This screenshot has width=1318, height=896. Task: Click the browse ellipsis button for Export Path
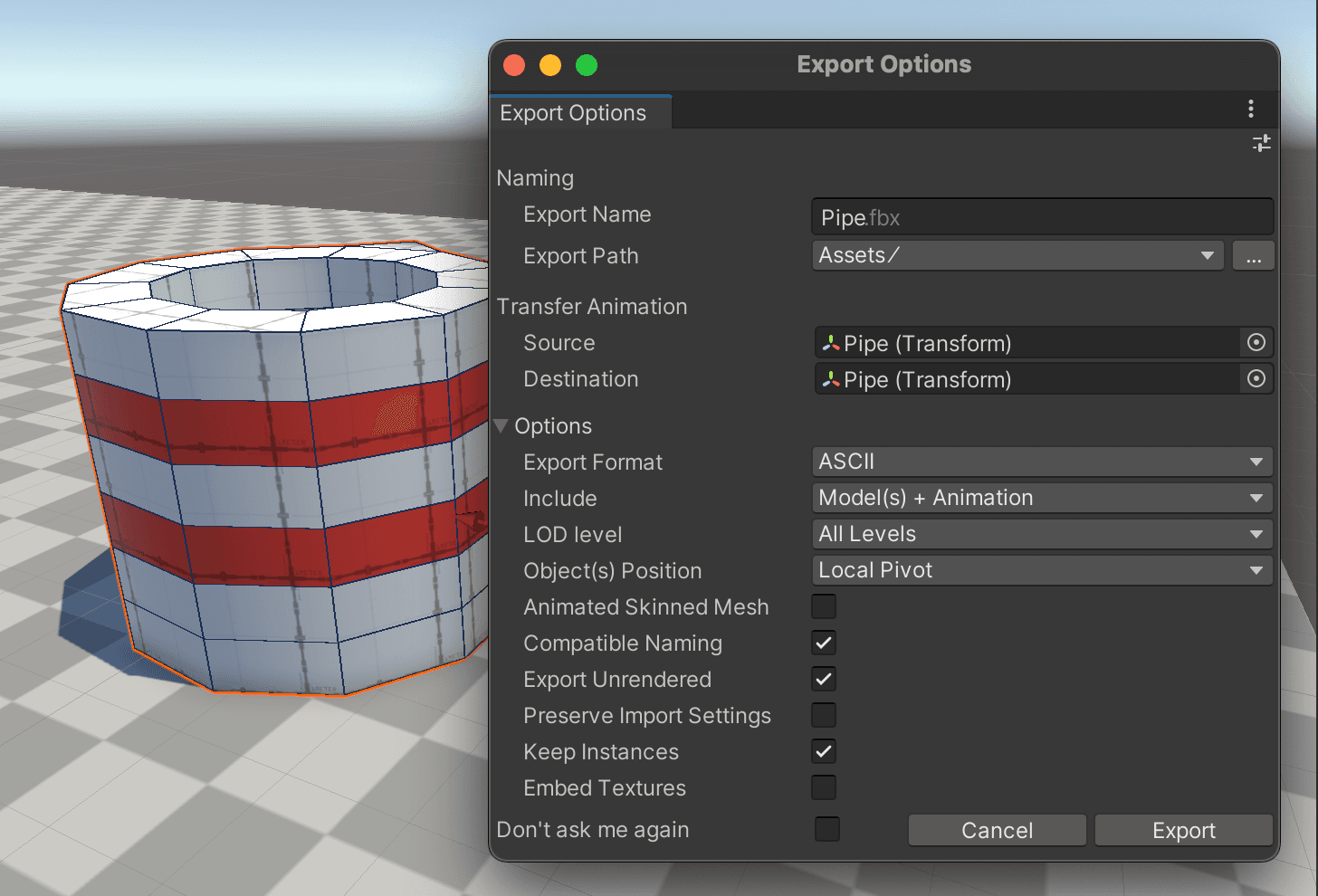(x=1253, y=256)
